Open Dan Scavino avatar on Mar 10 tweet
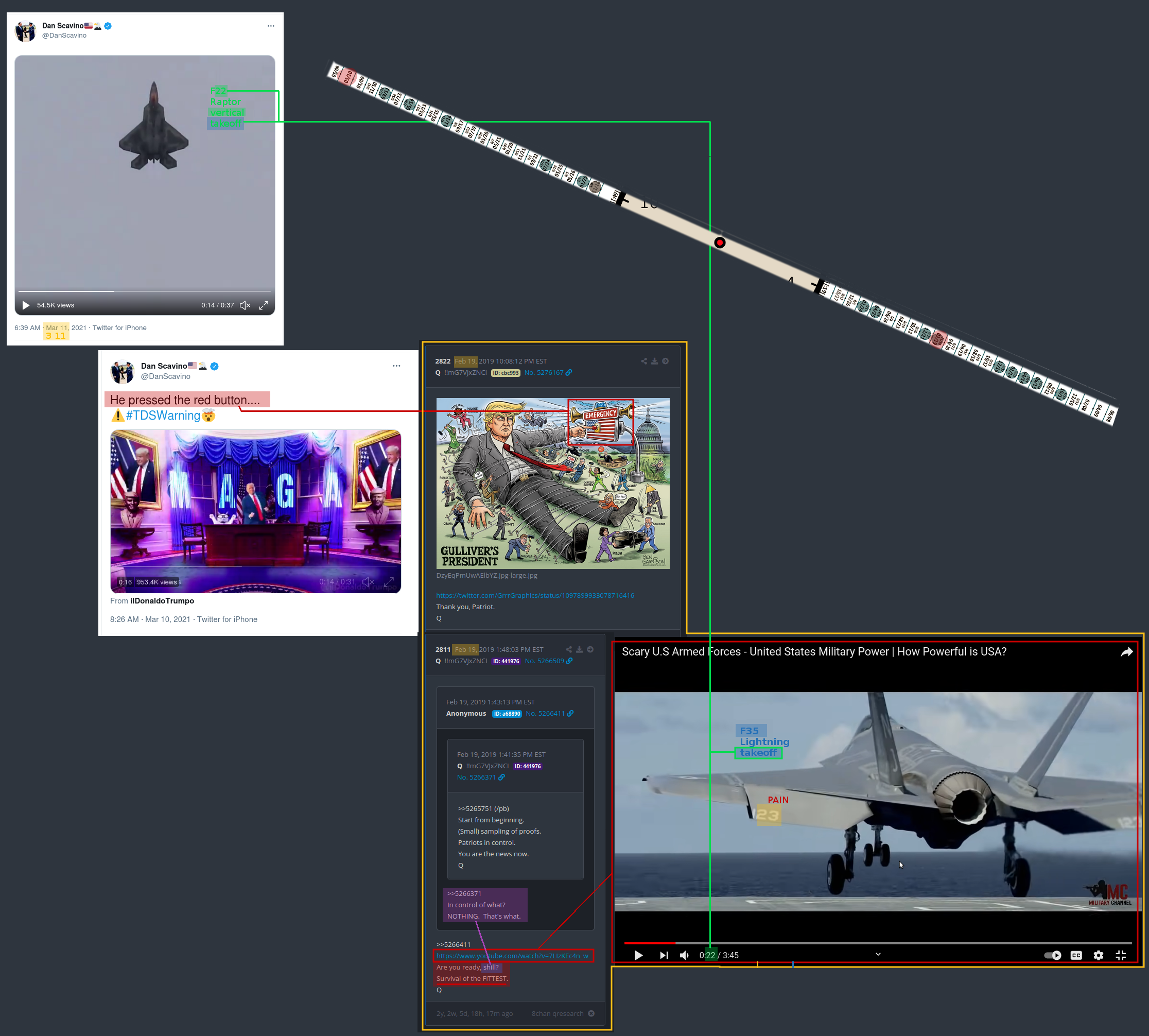The width and height of the screenshot is (1149, 1036). (123, 372)
